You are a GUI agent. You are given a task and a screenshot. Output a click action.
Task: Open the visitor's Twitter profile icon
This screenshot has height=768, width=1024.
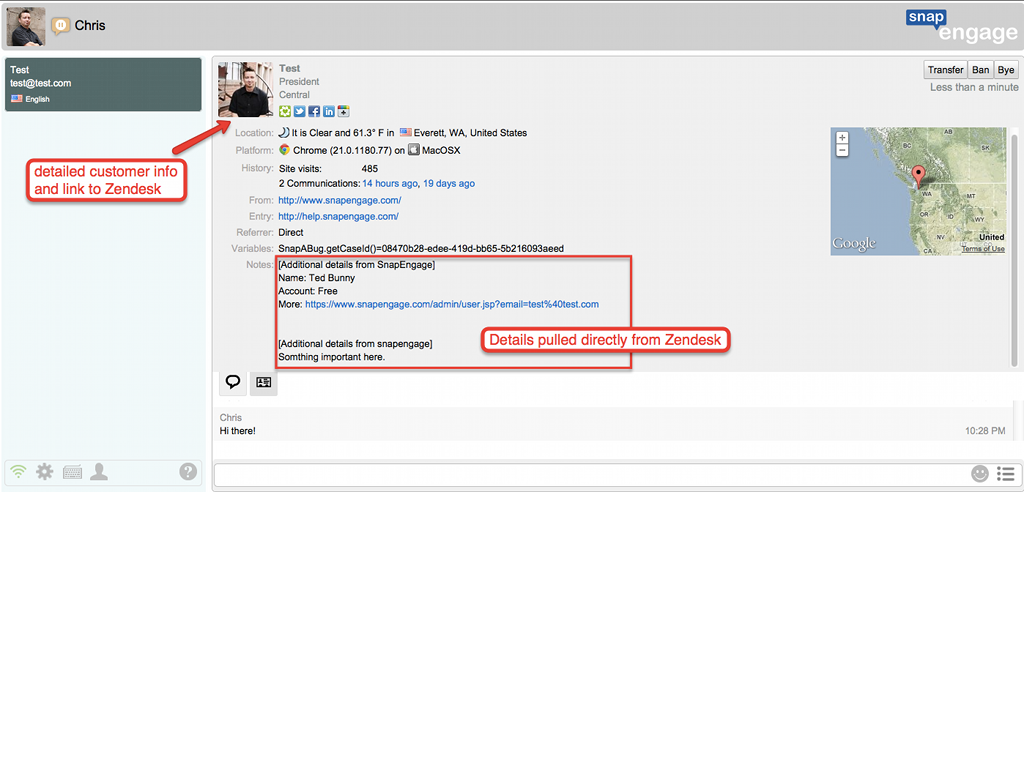[299, 111]
